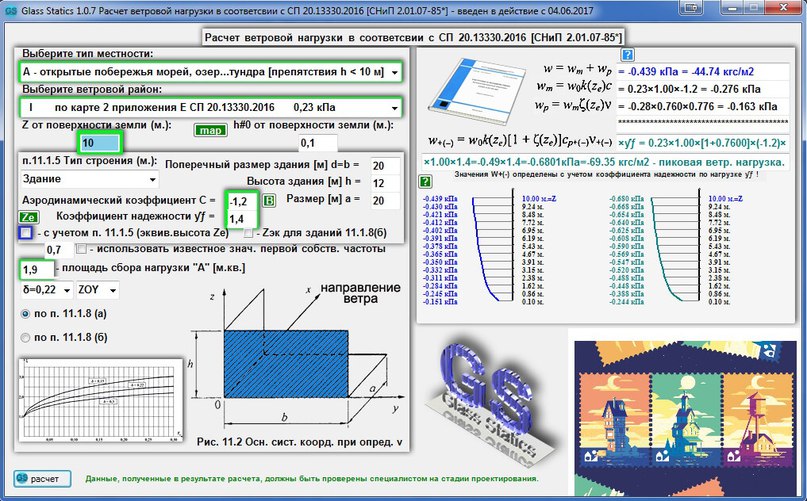The height and width of the screenshot is (501, 807).
Task: Open the δ=0,22 dropdown
Action: 47,290
